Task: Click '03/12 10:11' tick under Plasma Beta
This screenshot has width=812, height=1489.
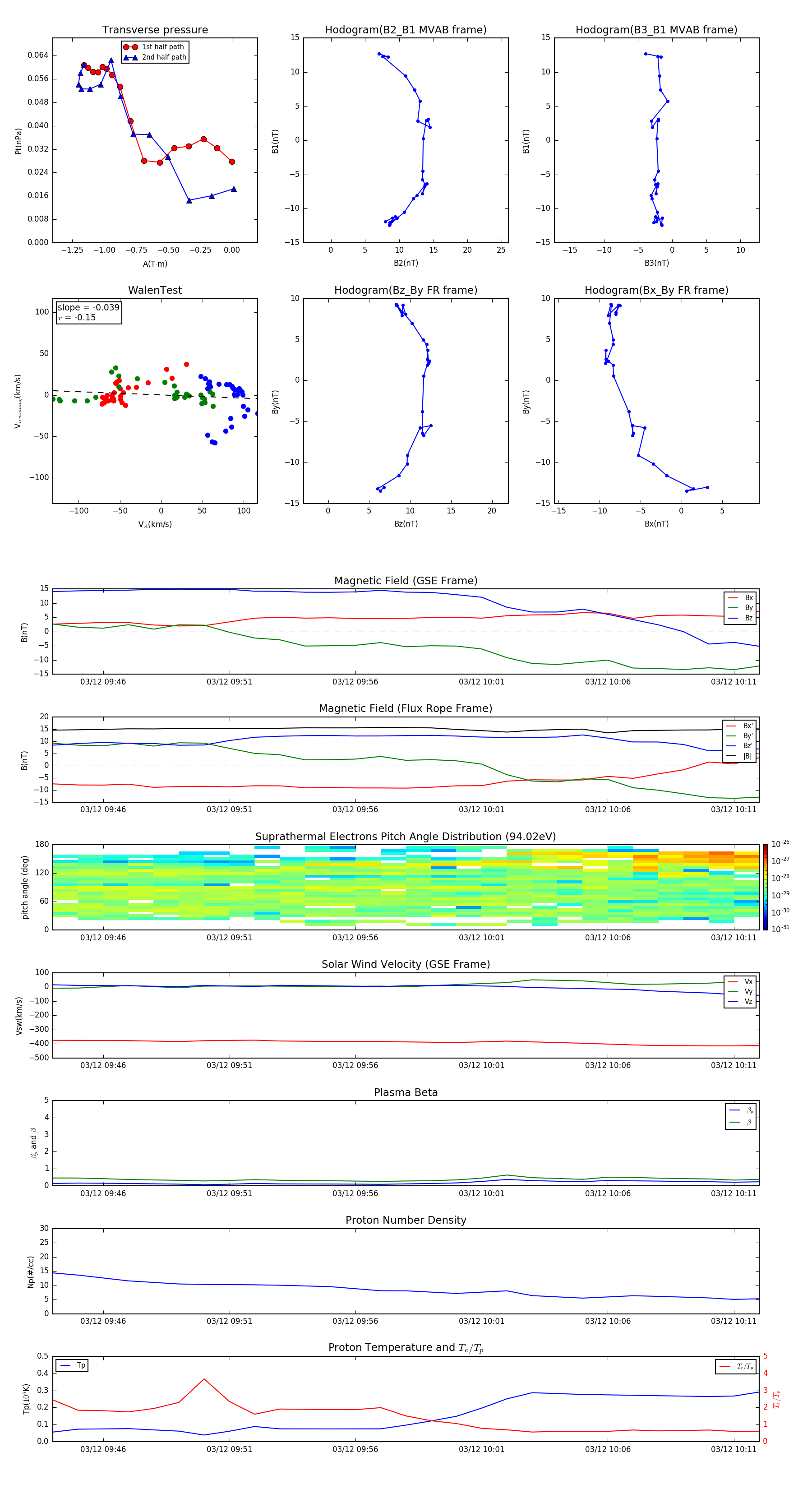Action: (734, 1193)
